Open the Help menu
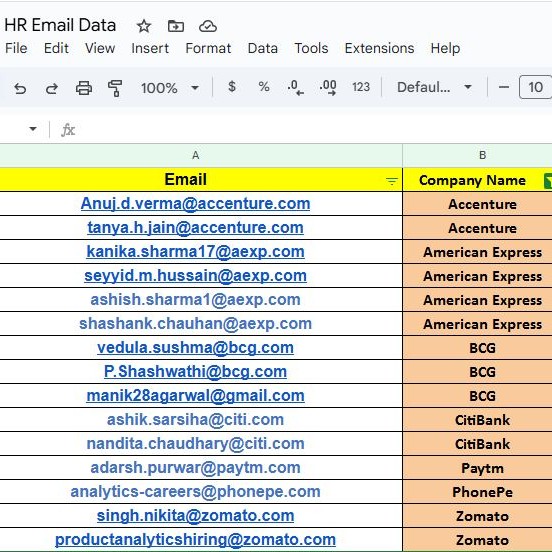 tap(445, 48)
